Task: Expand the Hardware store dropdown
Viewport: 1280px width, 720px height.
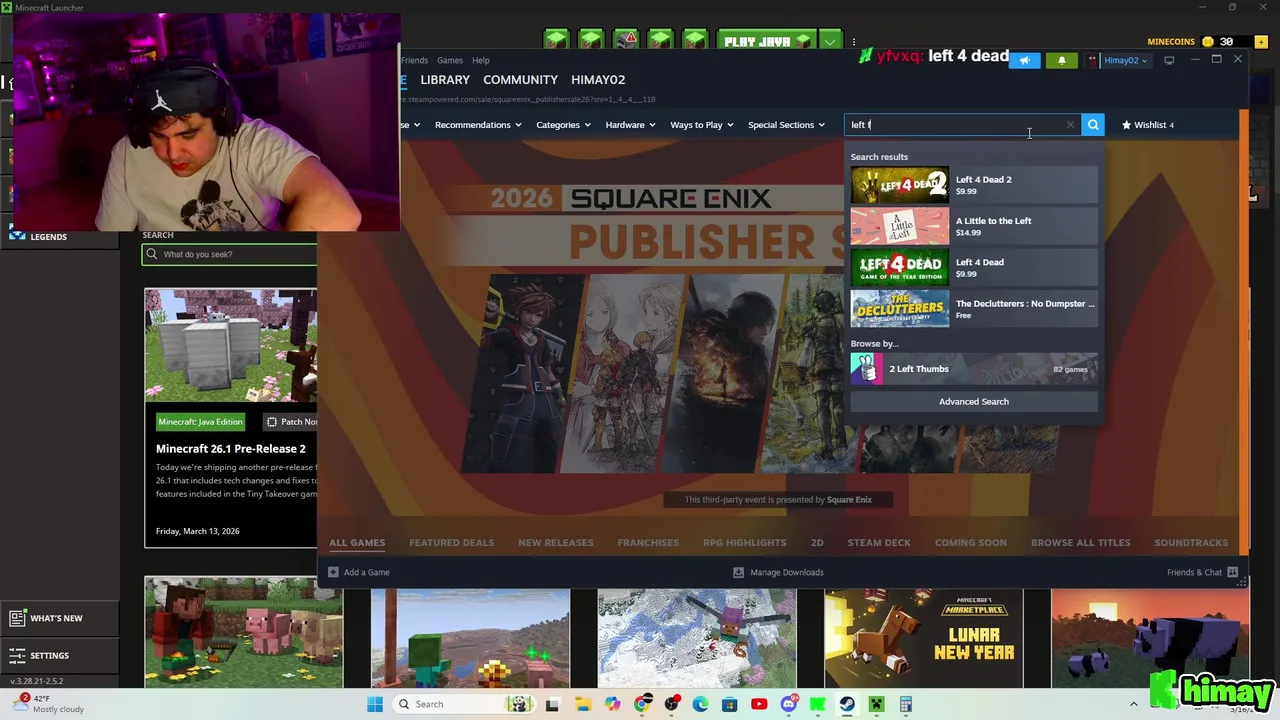Action: click(630, 125)
